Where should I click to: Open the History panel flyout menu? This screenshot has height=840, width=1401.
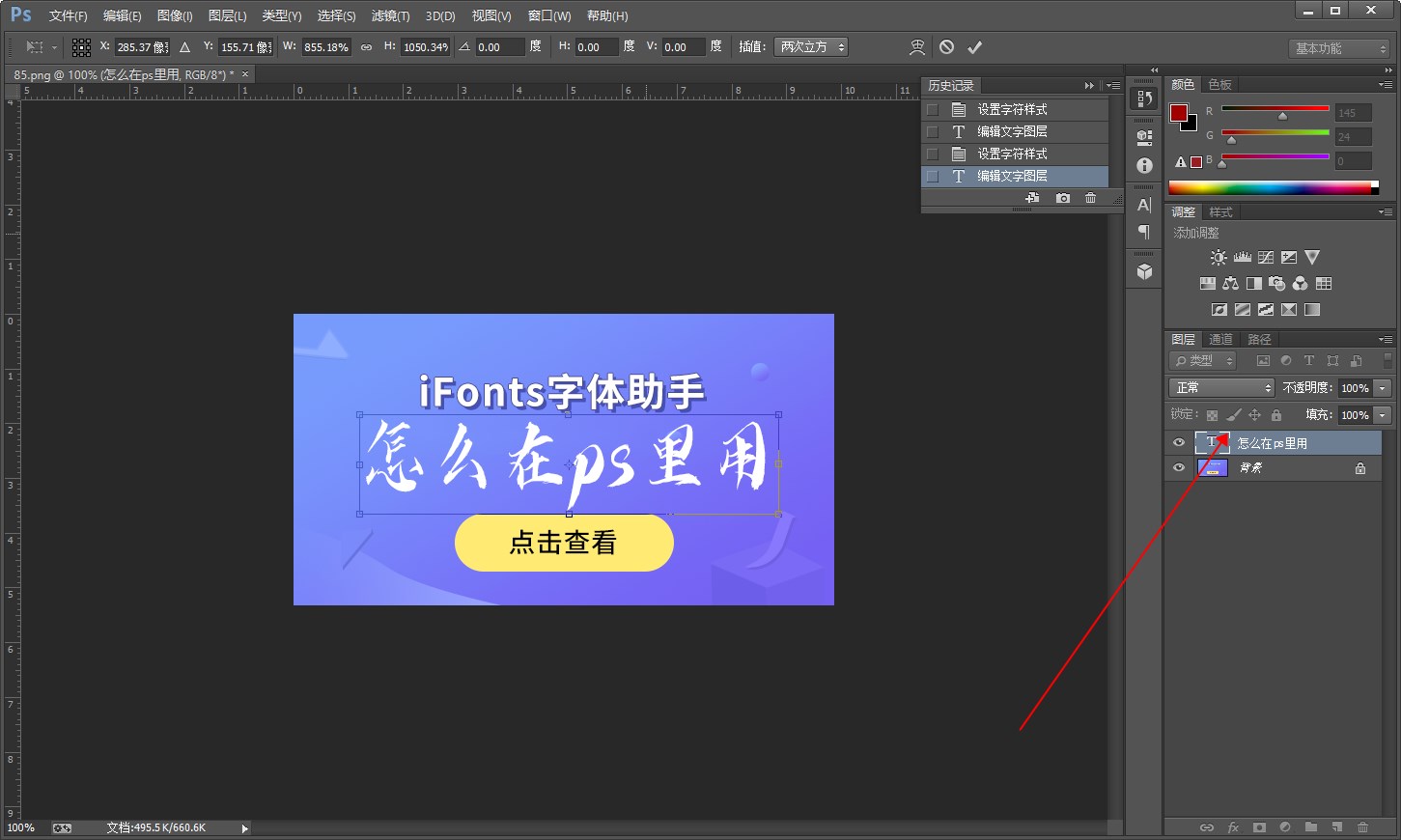pyautogui.click(x=1113, y=86)
